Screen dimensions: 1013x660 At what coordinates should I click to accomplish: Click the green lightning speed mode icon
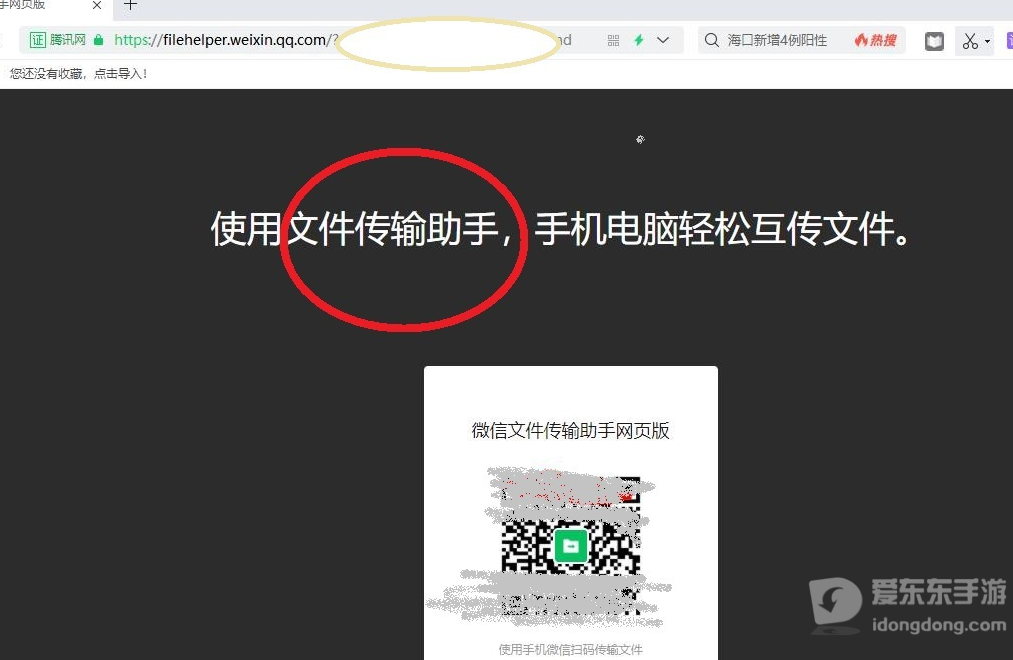(x=638, y=40)
